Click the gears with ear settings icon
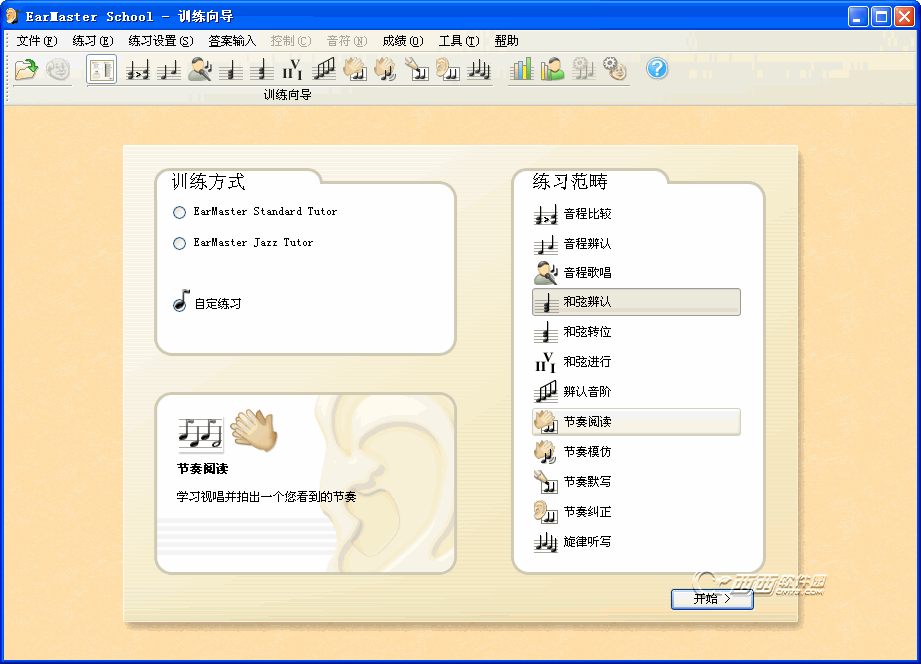 pyautogui.click(x=614, y=69)
